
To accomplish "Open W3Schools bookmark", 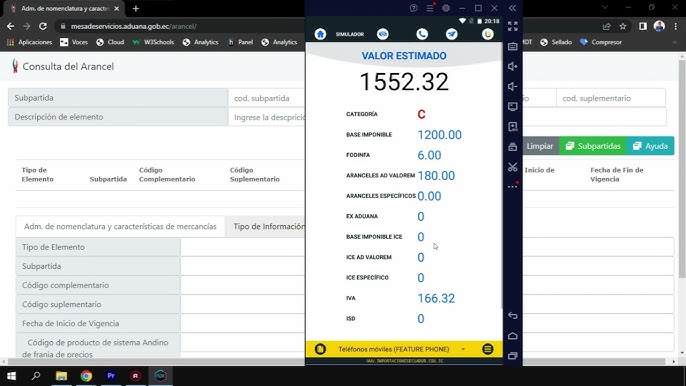I will 153,42.
